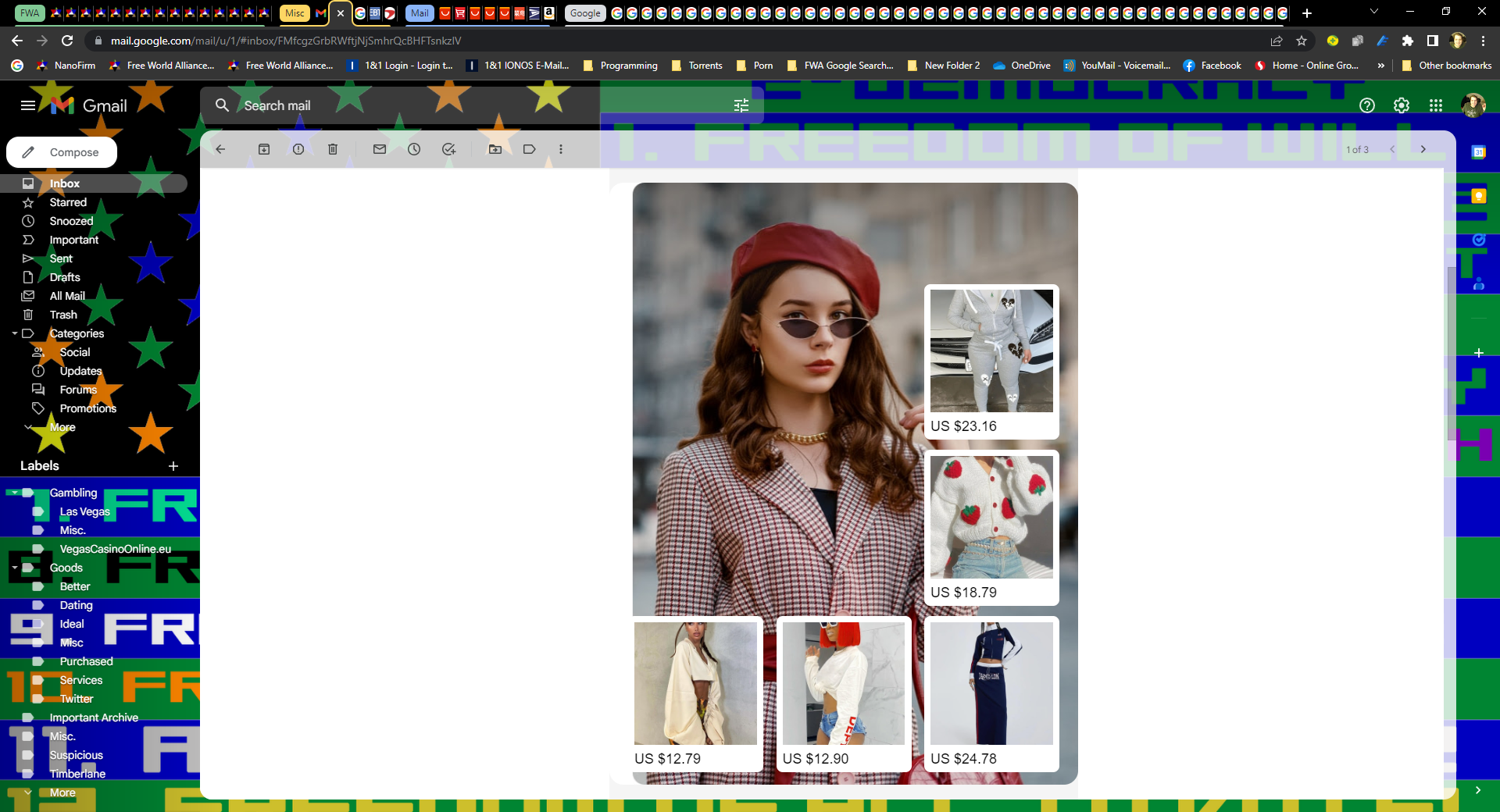Open the US $18.79 strawberry cardigan thumbnail

tap(991, 517)
